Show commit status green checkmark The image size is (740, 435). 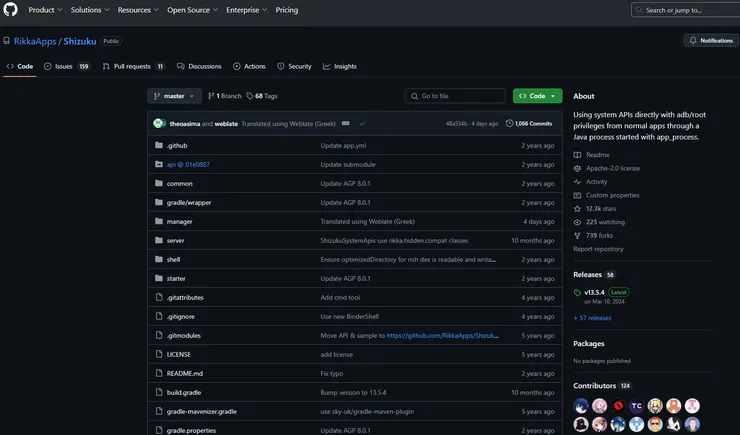[x=362, y=124]
